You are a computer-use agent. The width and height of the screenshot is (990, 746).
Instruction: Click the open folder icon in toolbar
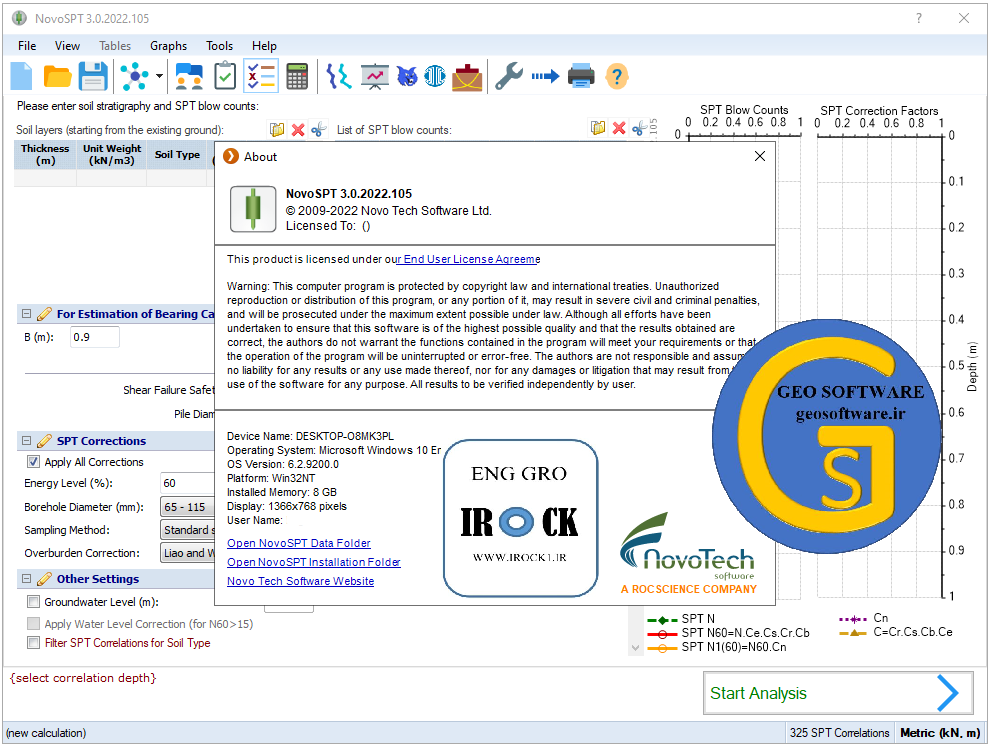57,76
